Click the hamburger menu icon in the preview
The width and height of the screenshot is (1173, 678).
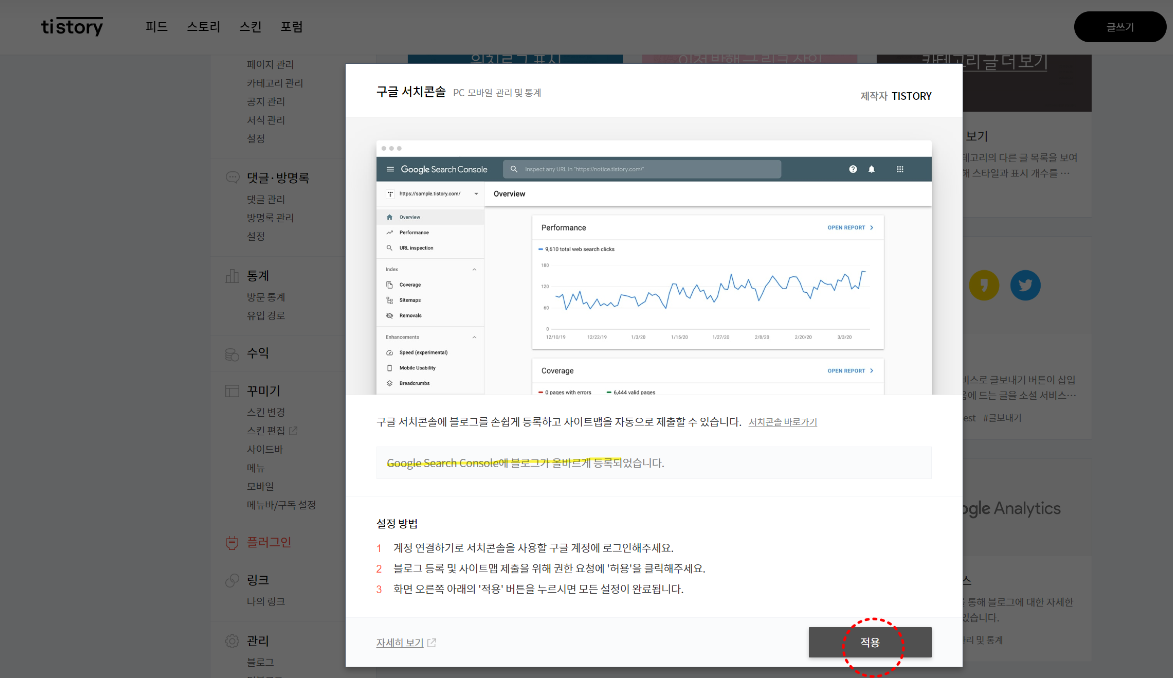tap(390, 169)
